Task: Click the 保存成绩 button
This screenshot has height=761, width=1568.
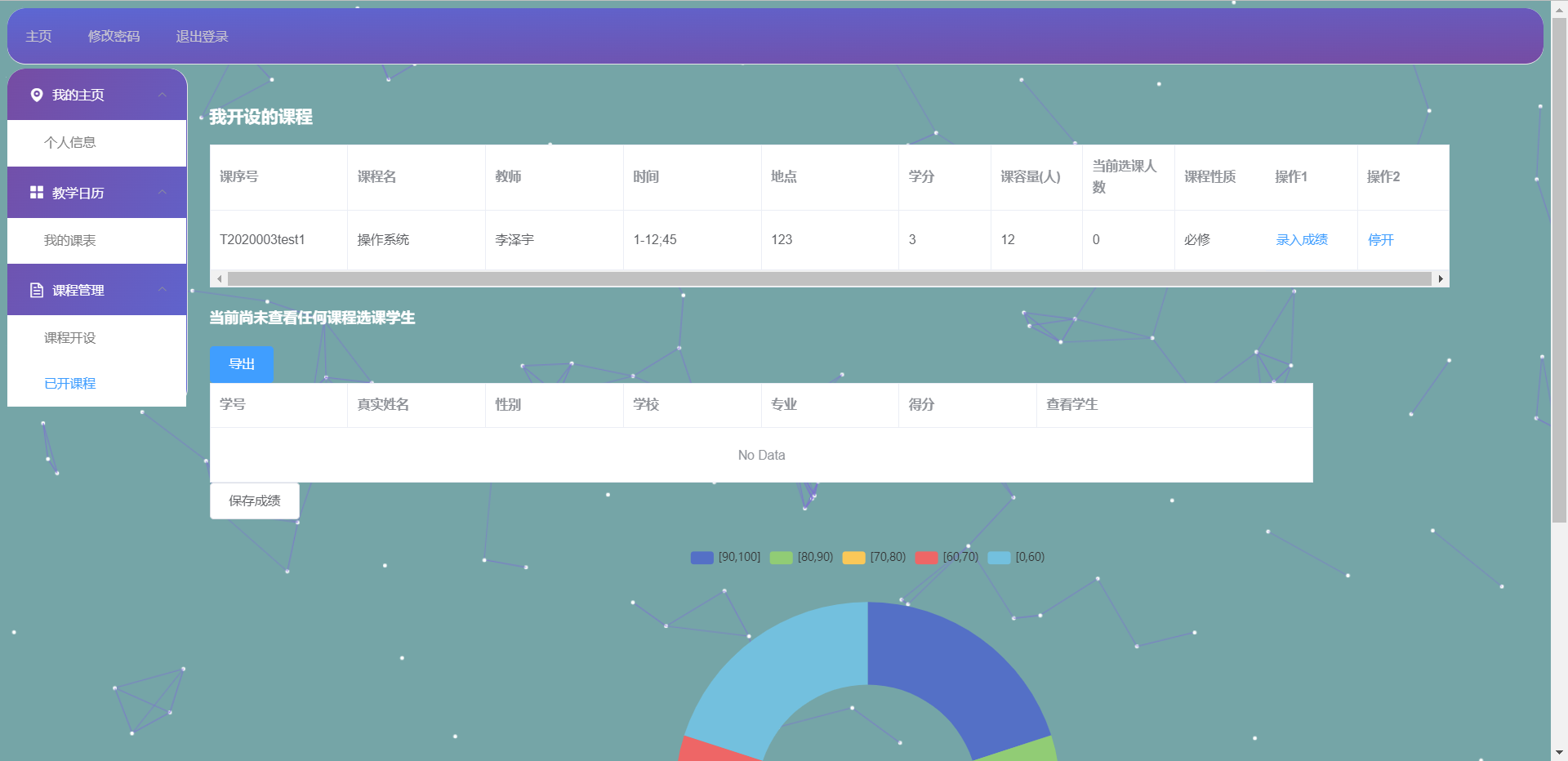Action: pos(255,501)
